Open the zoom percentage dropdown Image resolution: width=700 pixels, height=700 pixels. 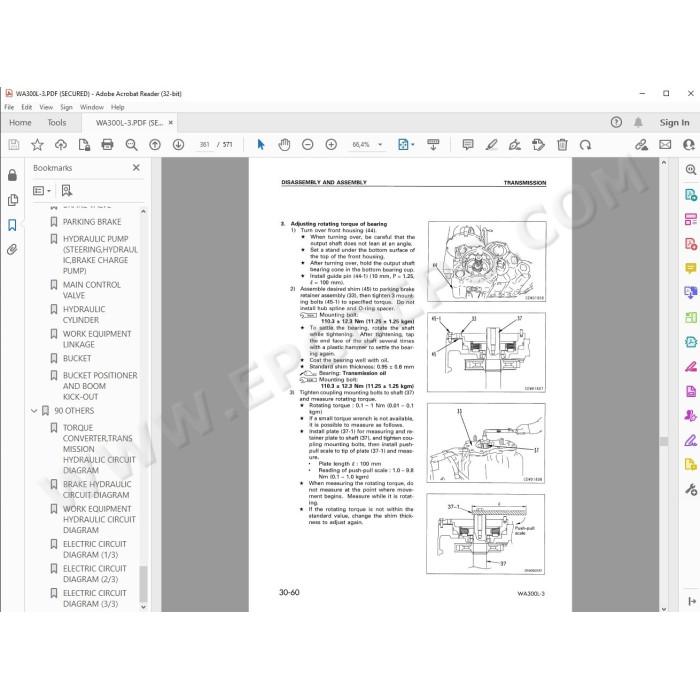coord(380,145)
